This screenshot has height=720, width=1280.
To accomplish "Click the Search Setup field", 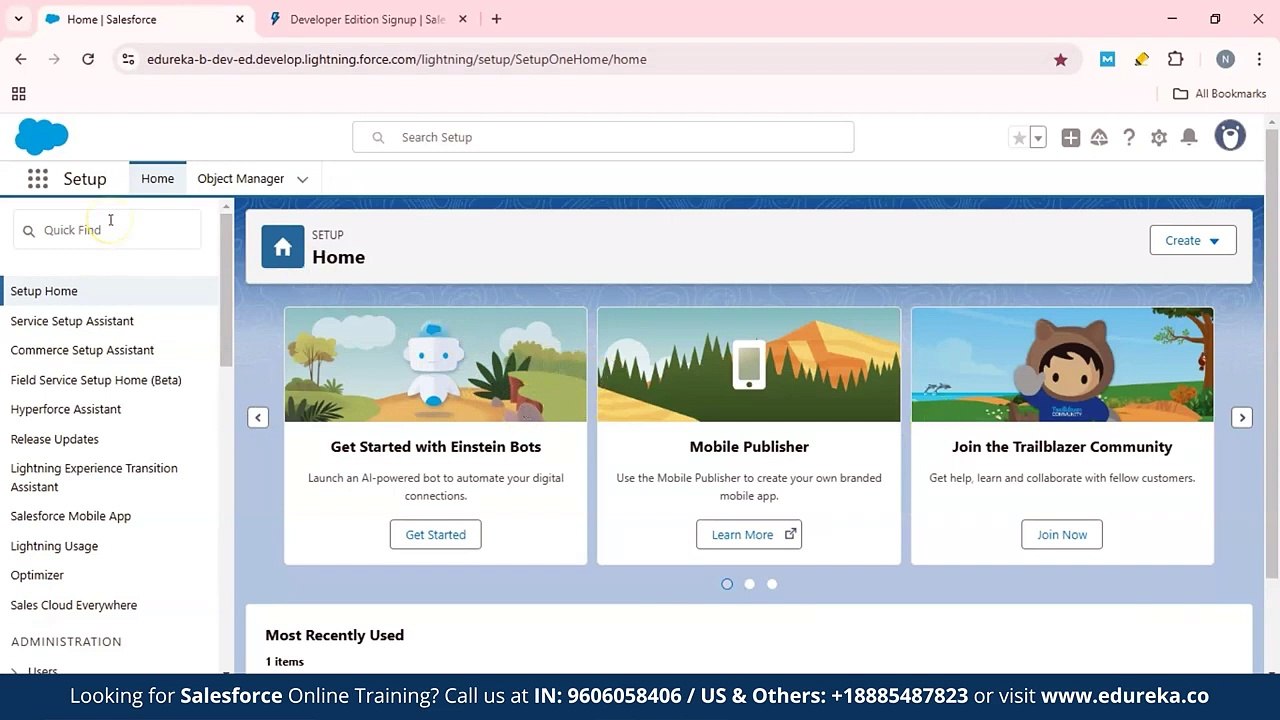I will coord(603,137).
